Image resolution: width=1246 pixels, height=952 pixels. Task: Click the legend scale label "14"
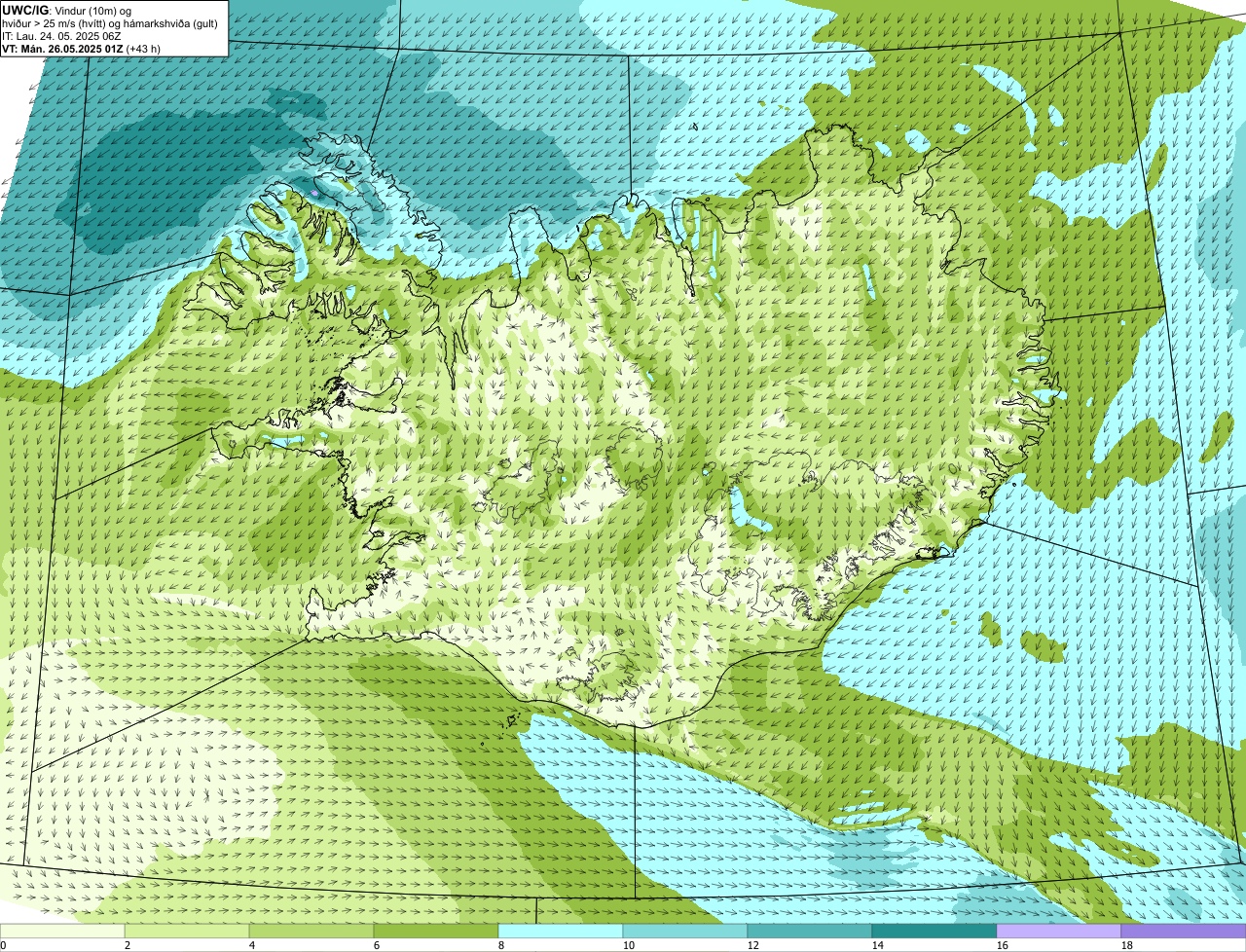click(x=877, y=945)
